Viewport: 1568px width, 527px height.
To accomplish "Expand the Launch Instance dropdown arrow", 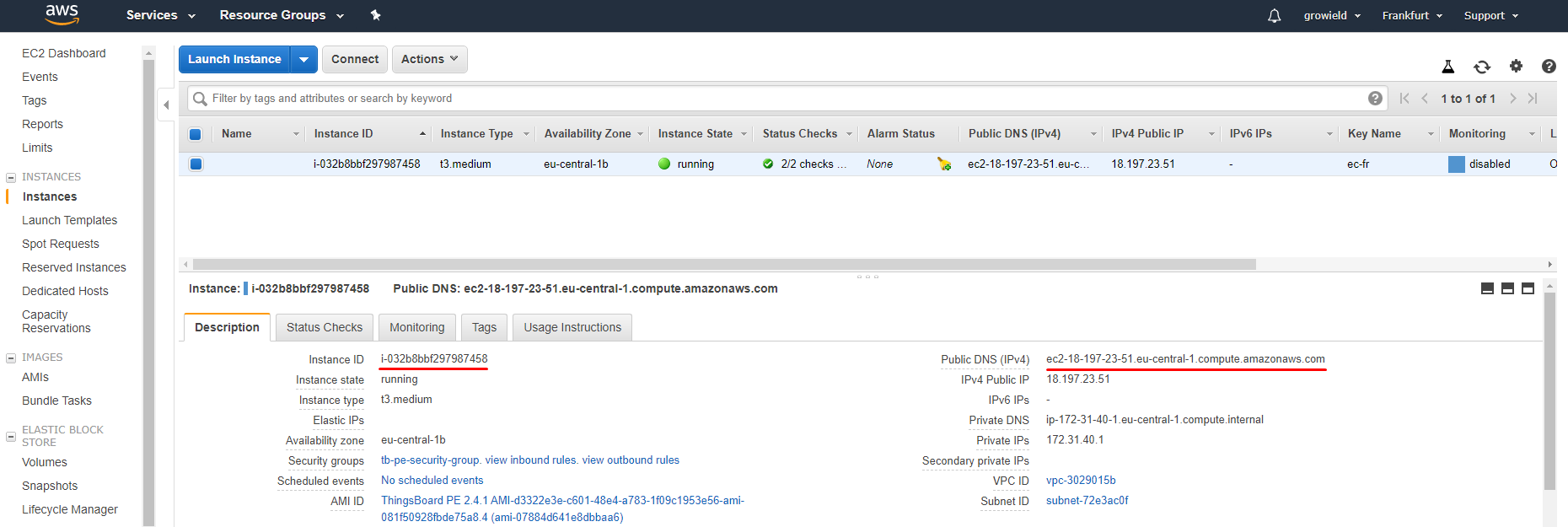I will click(303, 59).
